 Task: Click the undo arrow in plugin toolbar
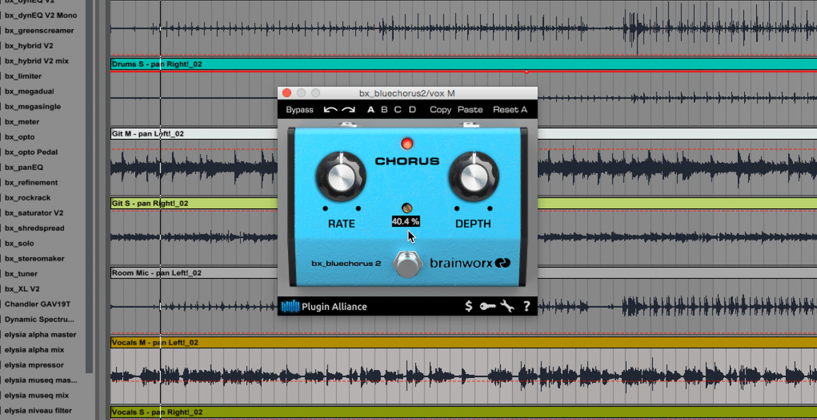tap(330, 109)
